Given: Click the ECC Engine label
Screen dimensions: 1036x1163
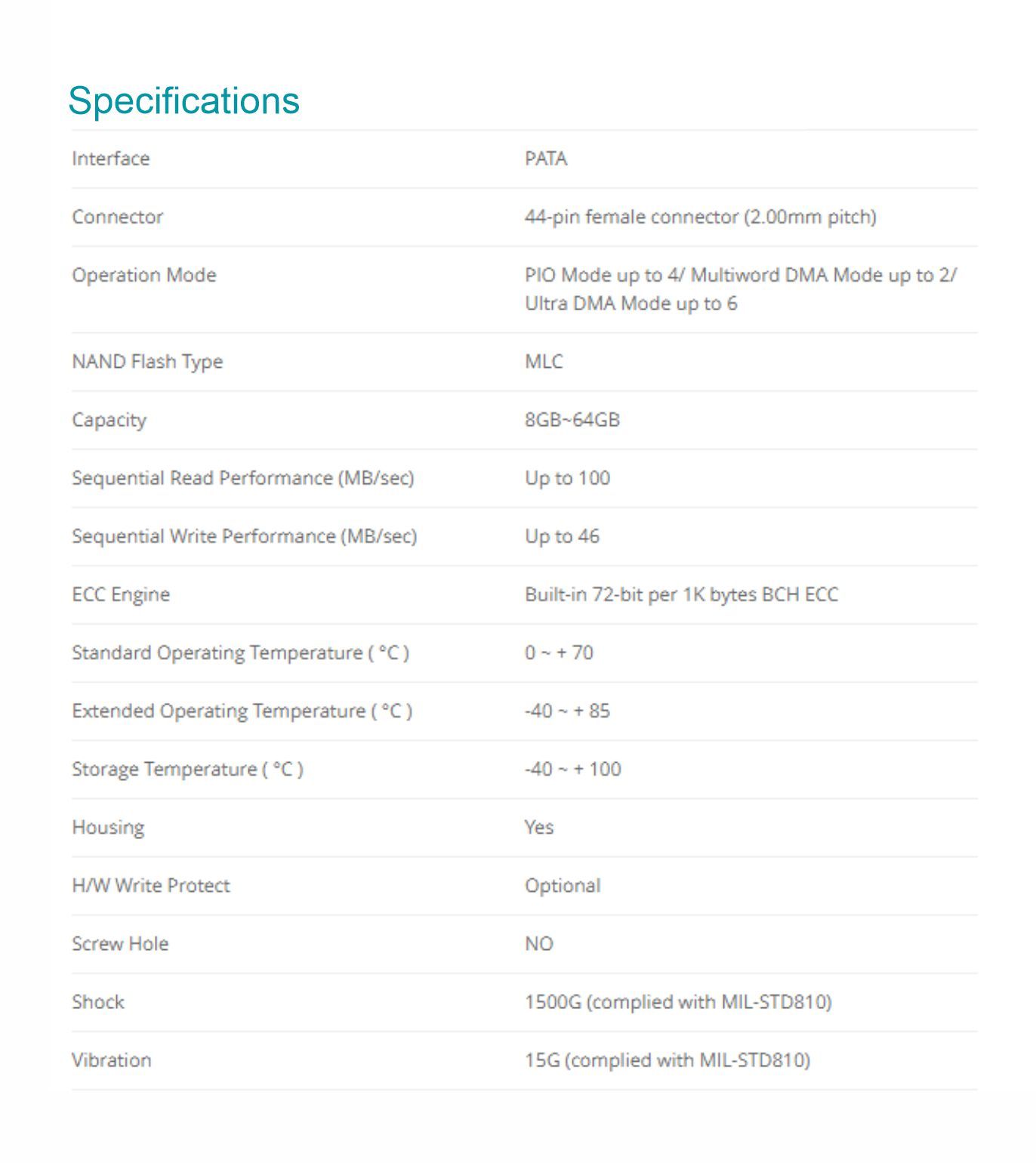Looking at the screenshot, I should (121, 594).
